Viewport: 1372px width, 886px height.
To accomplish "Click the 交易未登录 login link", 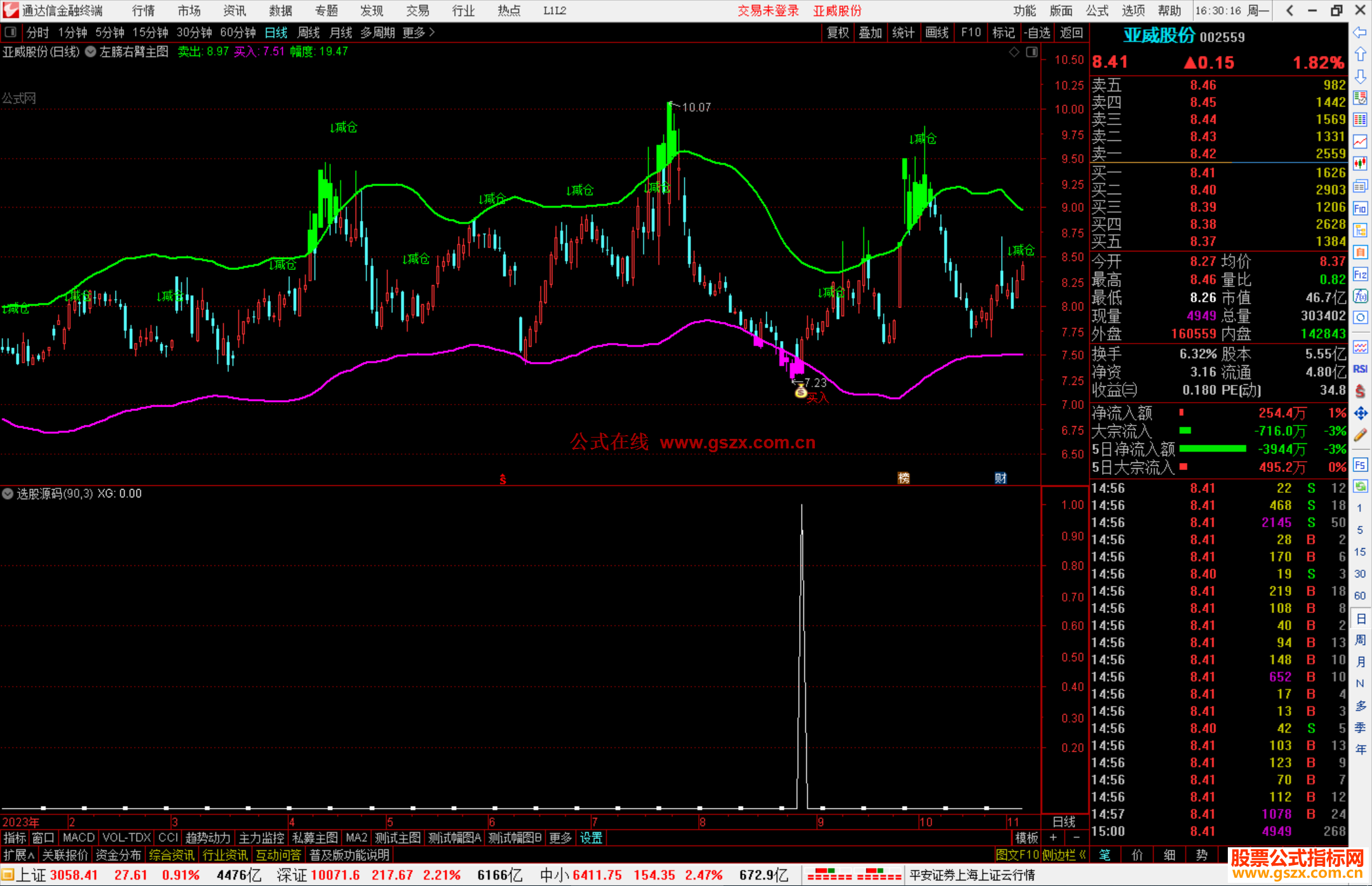I will 767,11.
